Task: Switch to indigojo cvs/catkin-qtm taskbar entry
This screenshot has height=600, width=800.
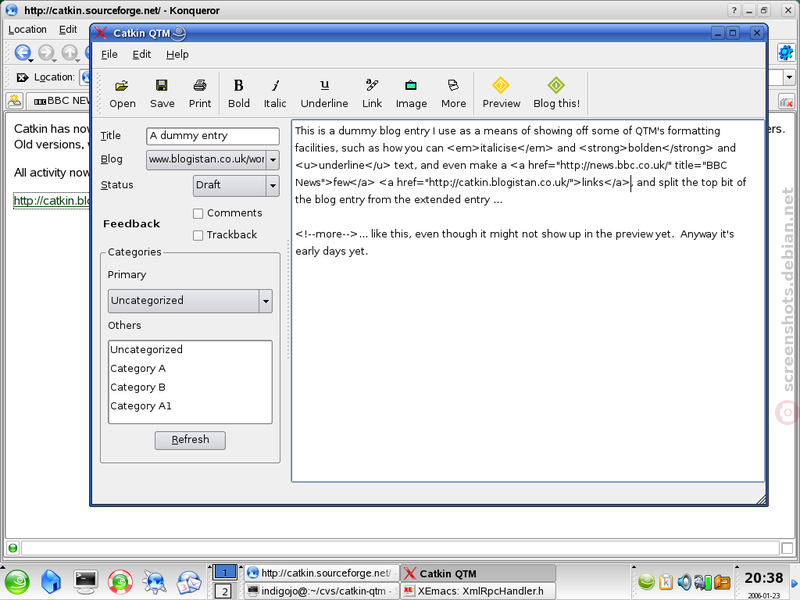Action: coord(321,591)
